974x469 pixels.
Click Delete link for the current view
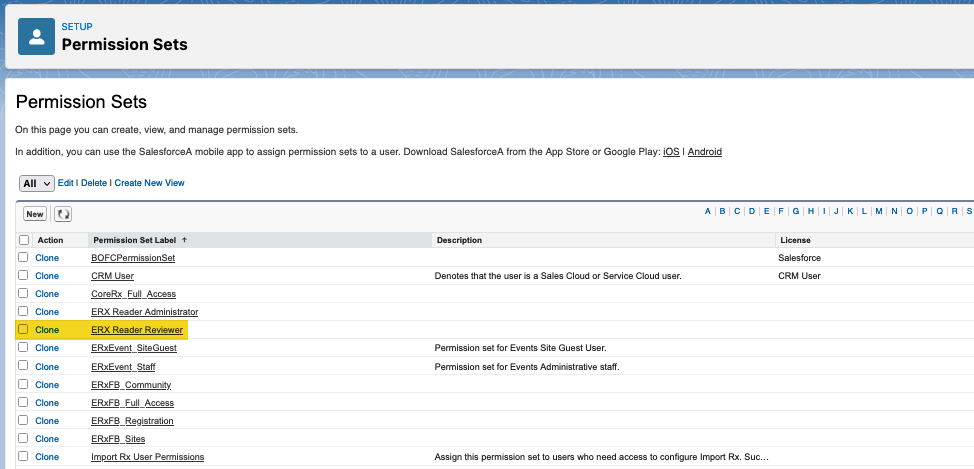(94, 183)
